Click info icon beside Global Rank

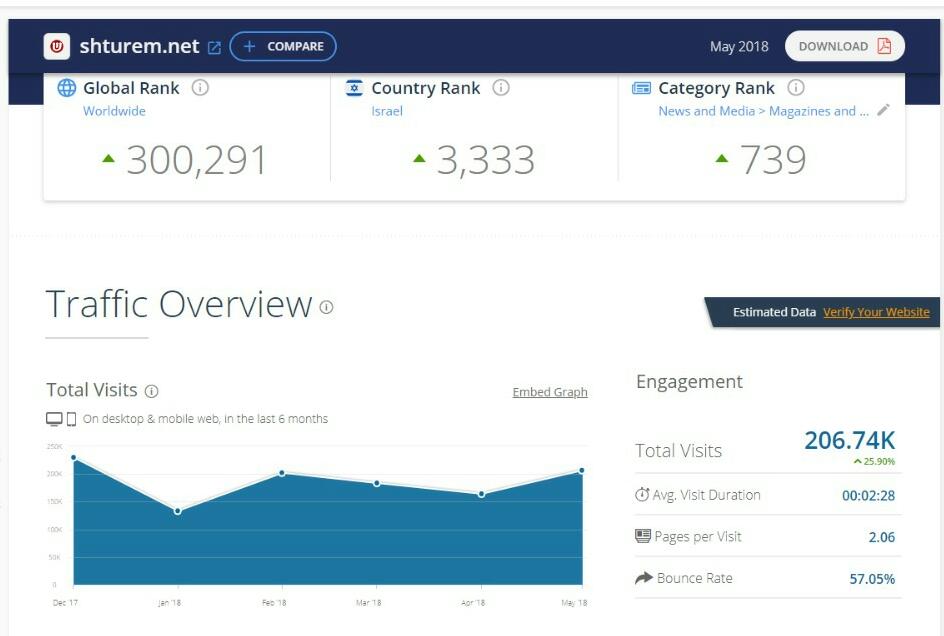coord(200,88)
